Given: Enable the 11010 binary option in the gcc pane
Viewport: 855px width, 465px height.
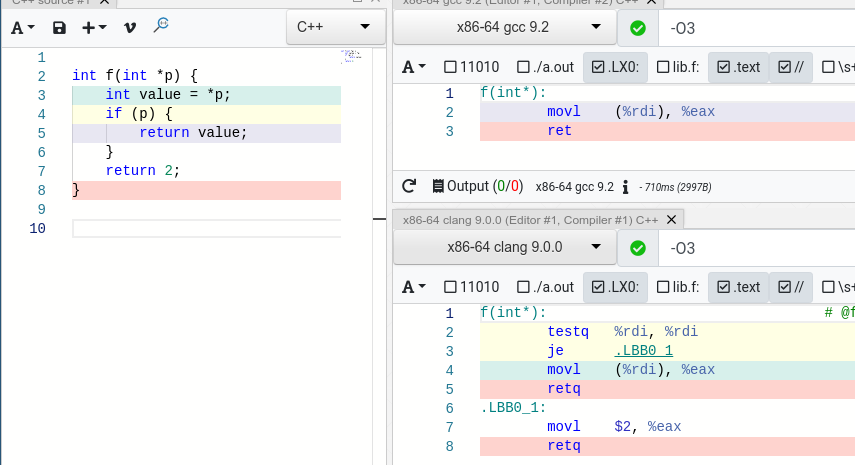Looking at the screenshot, I should 471,67.
